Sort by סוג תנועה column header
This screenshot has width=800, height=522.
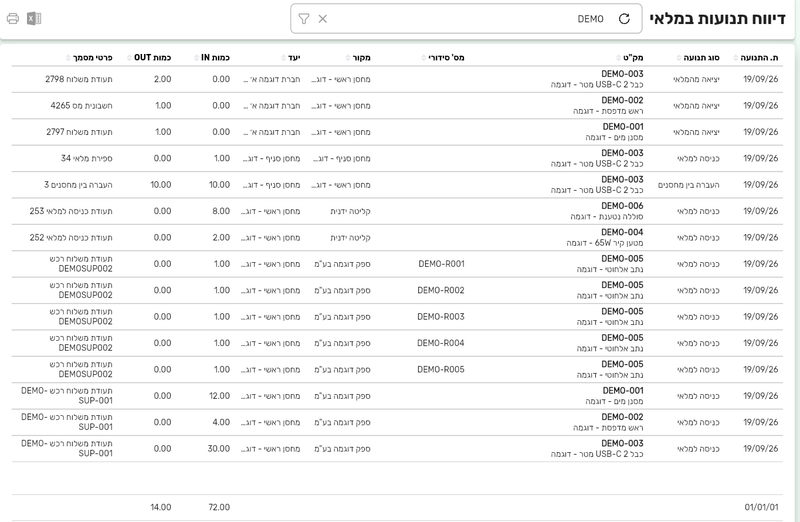tap(698, 58)
